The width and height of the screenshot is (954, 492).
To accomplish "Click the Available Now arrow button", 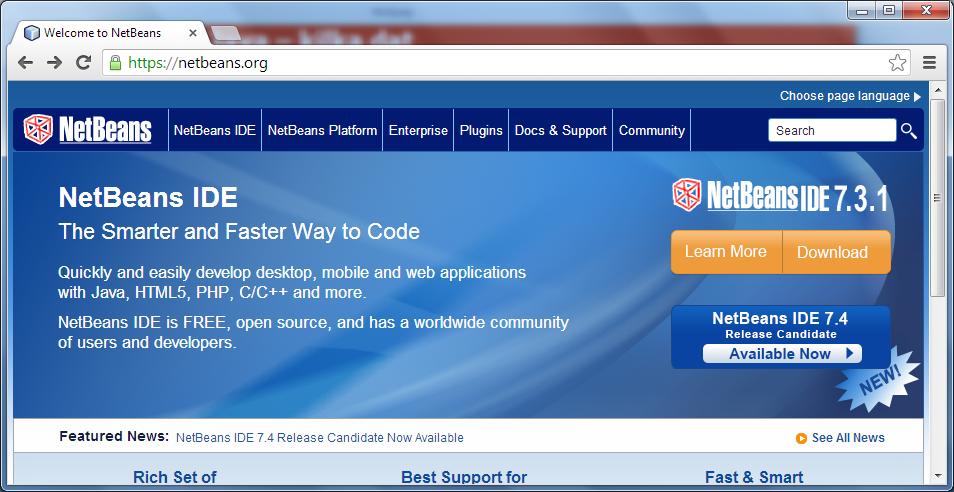I will point(782,354).
